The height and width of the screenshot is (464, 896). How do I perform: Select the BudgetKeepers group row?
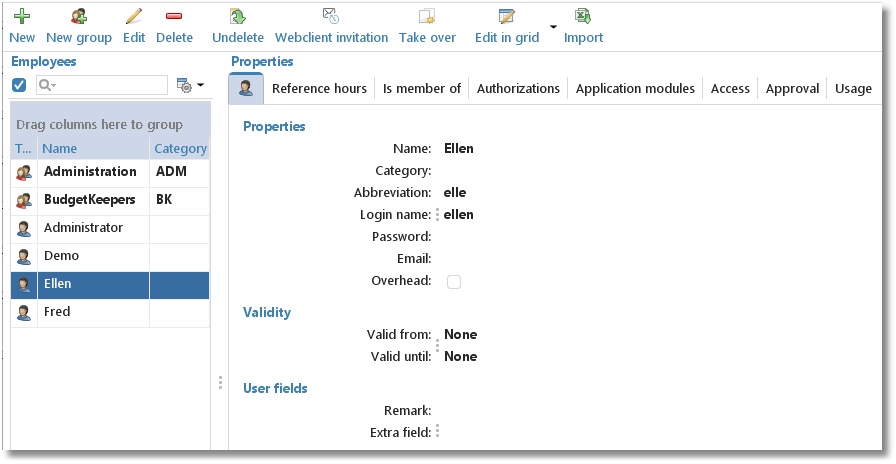point(110,201)
